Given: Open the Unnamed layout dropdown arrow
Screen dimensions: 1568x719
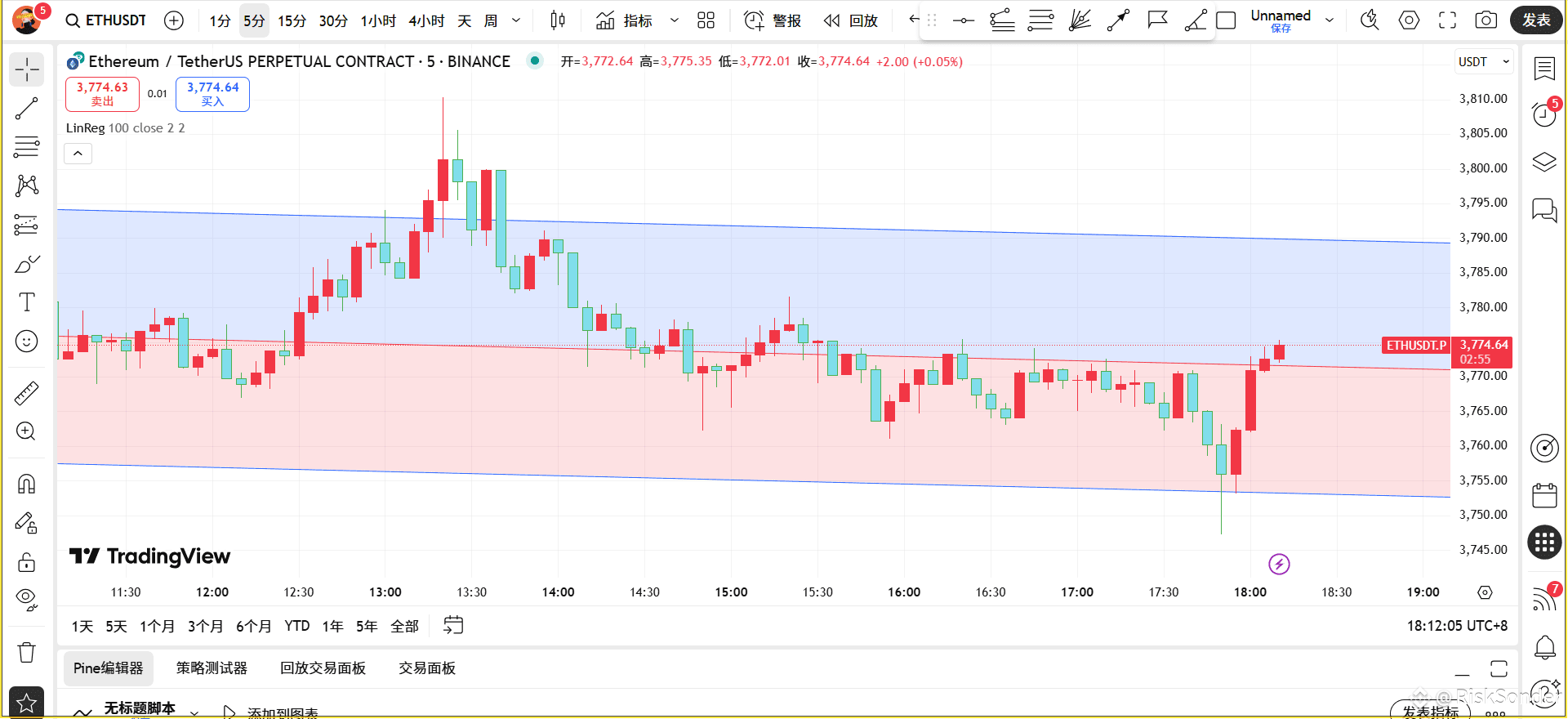Looking at the screenshot, I should point(1330,20).
